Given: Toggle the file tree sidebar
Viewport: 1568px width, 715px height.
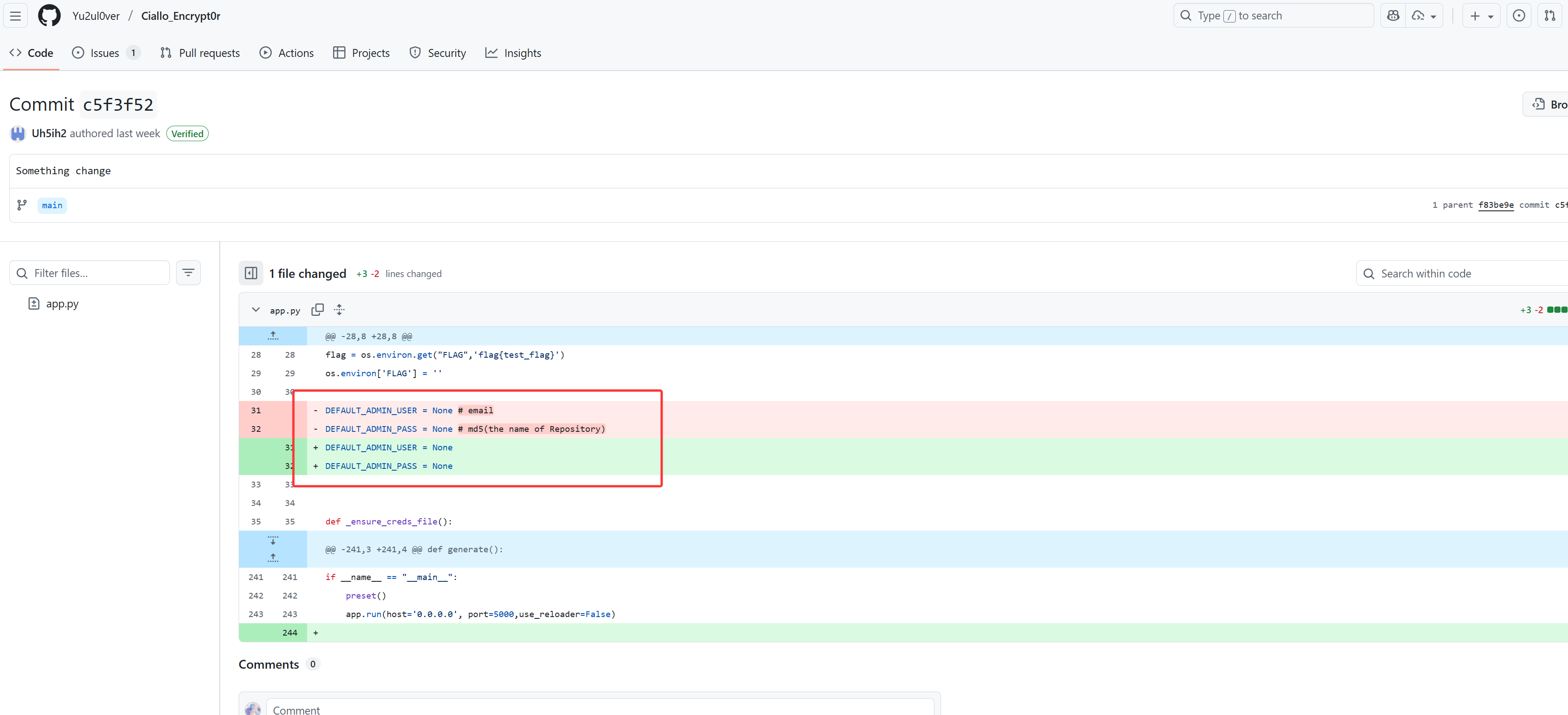Looking at the screenshot, I should click(x=251, y=273).
